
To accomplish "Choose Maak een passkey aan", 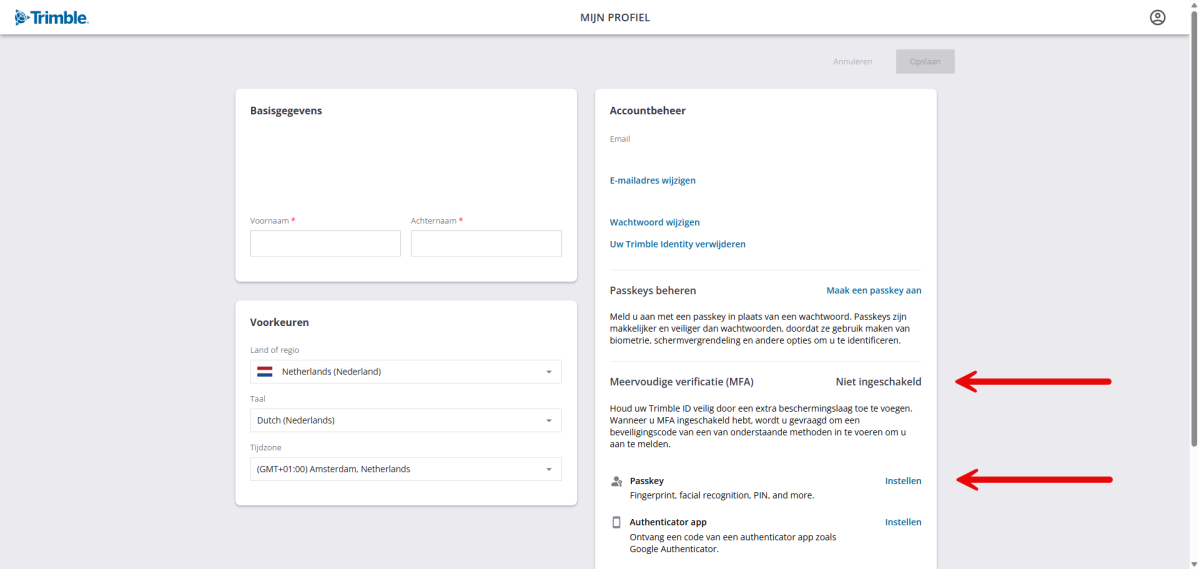I will pos(873,290).
